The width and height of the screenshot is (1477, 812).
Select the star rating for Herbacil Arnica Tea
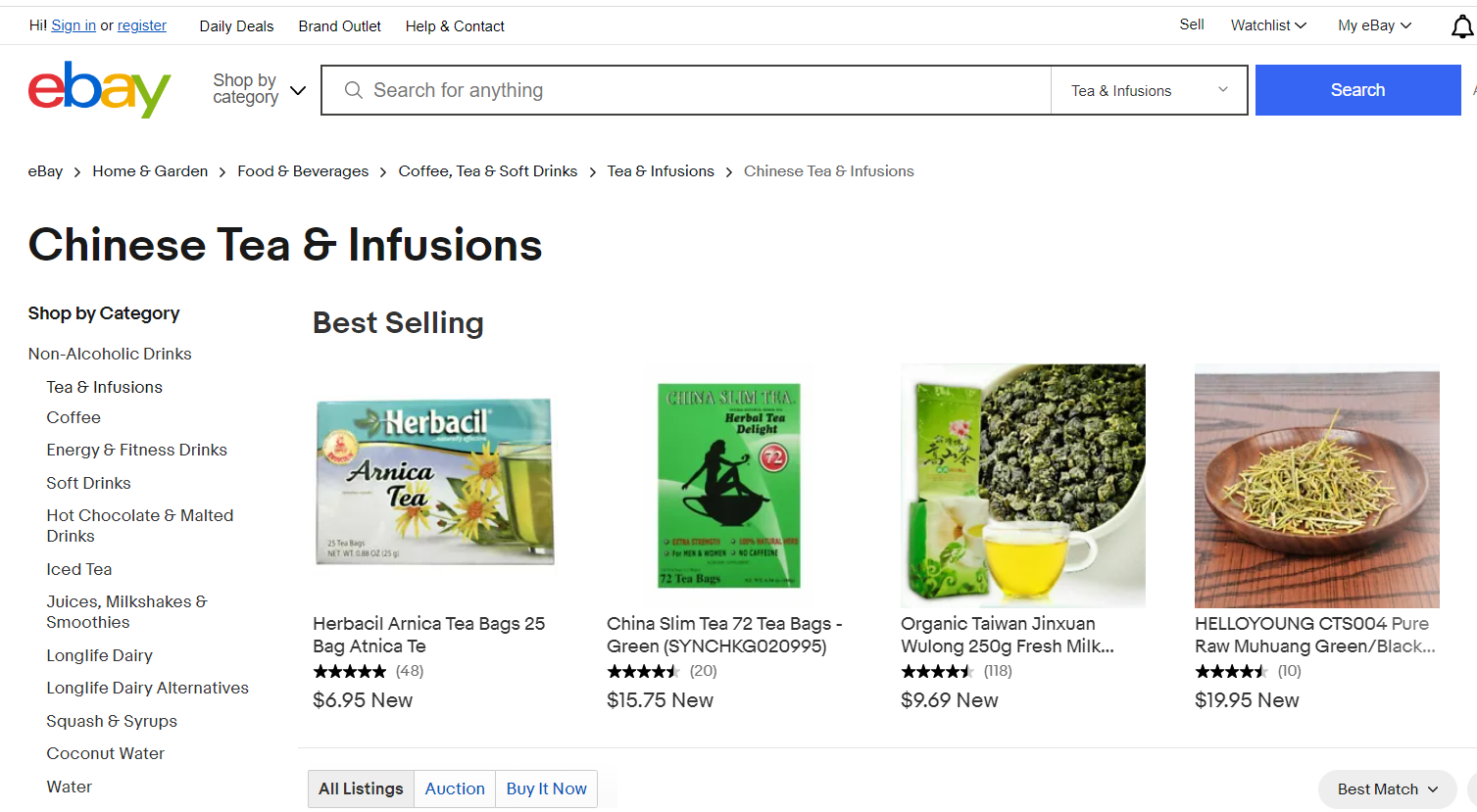point(349,671)
